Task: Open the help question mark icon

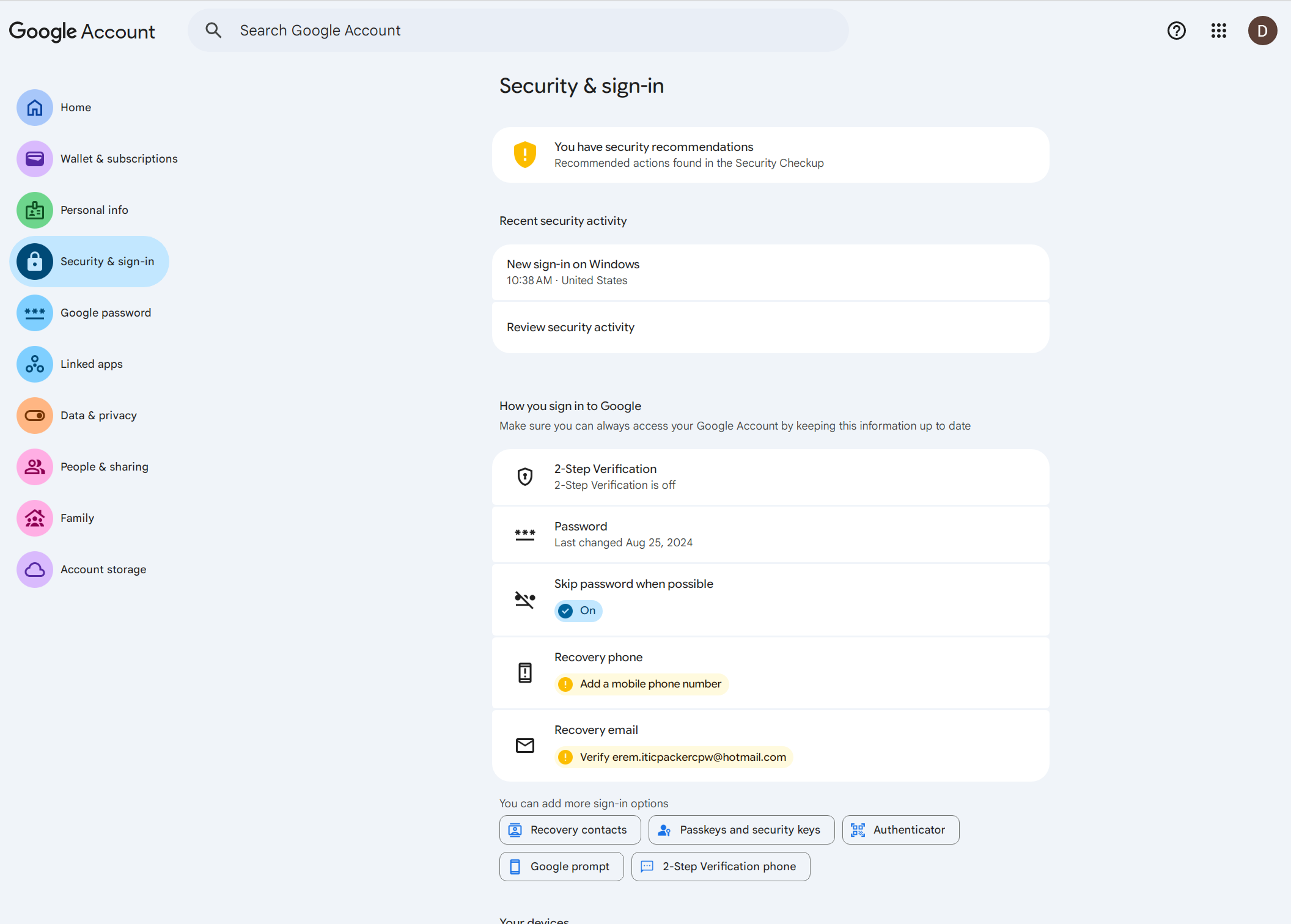Action: (1176, 31)
